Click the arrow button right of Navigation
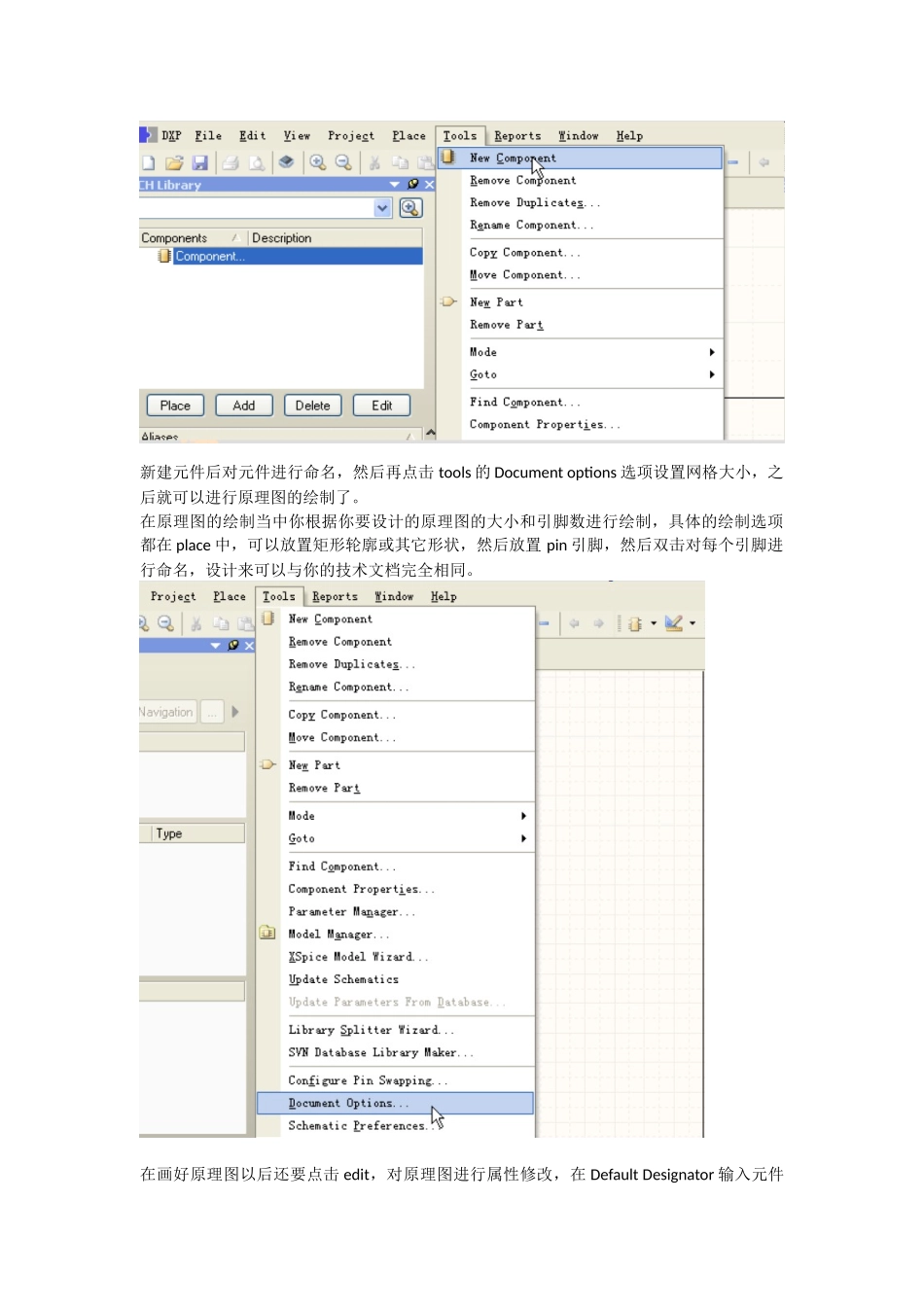The width and height of the screenshot is (924, 1307). tap(235, 712)
